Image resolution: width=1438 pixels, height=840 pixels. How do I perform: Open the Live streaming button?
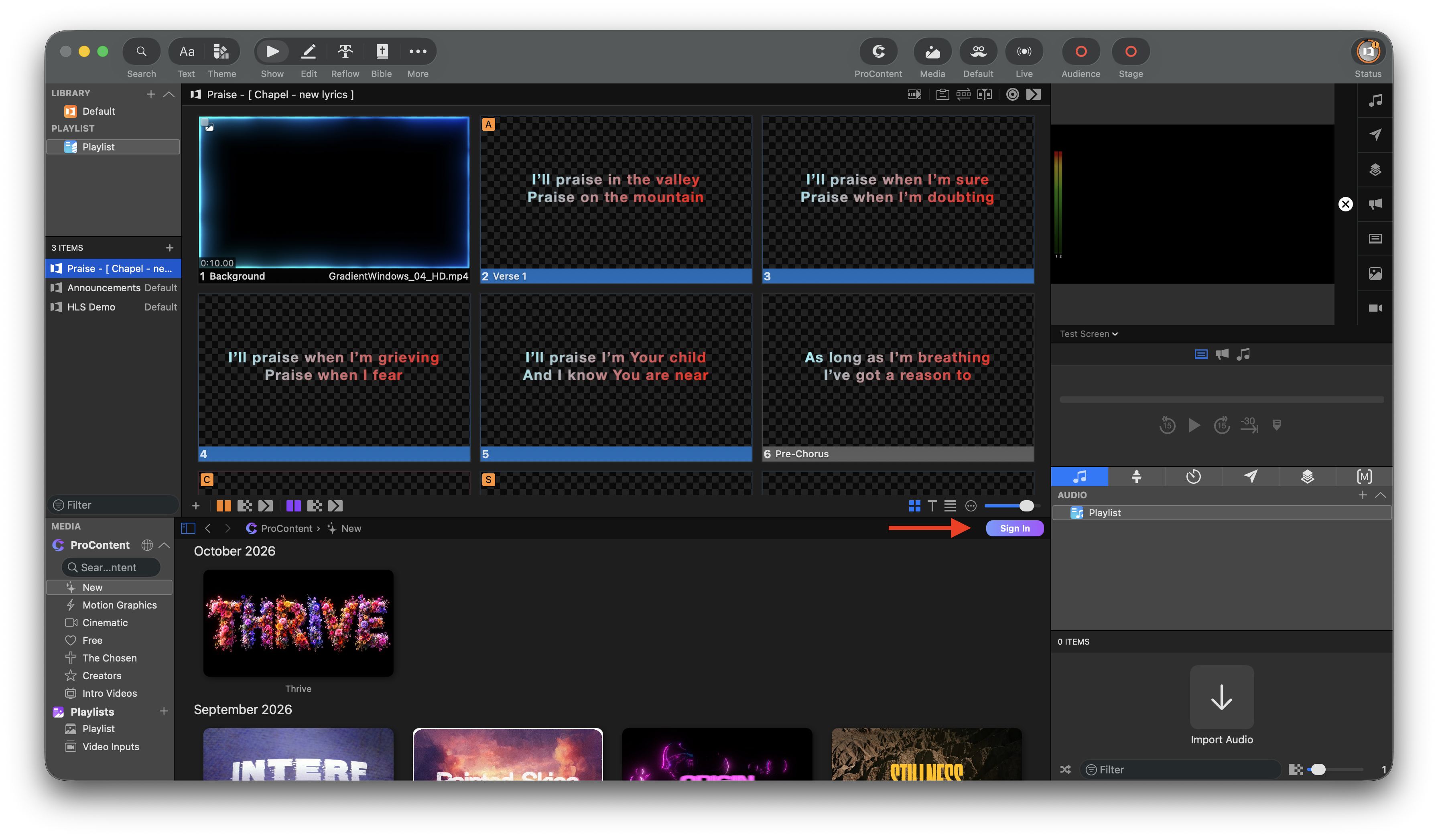click(x=1024, y=52)
